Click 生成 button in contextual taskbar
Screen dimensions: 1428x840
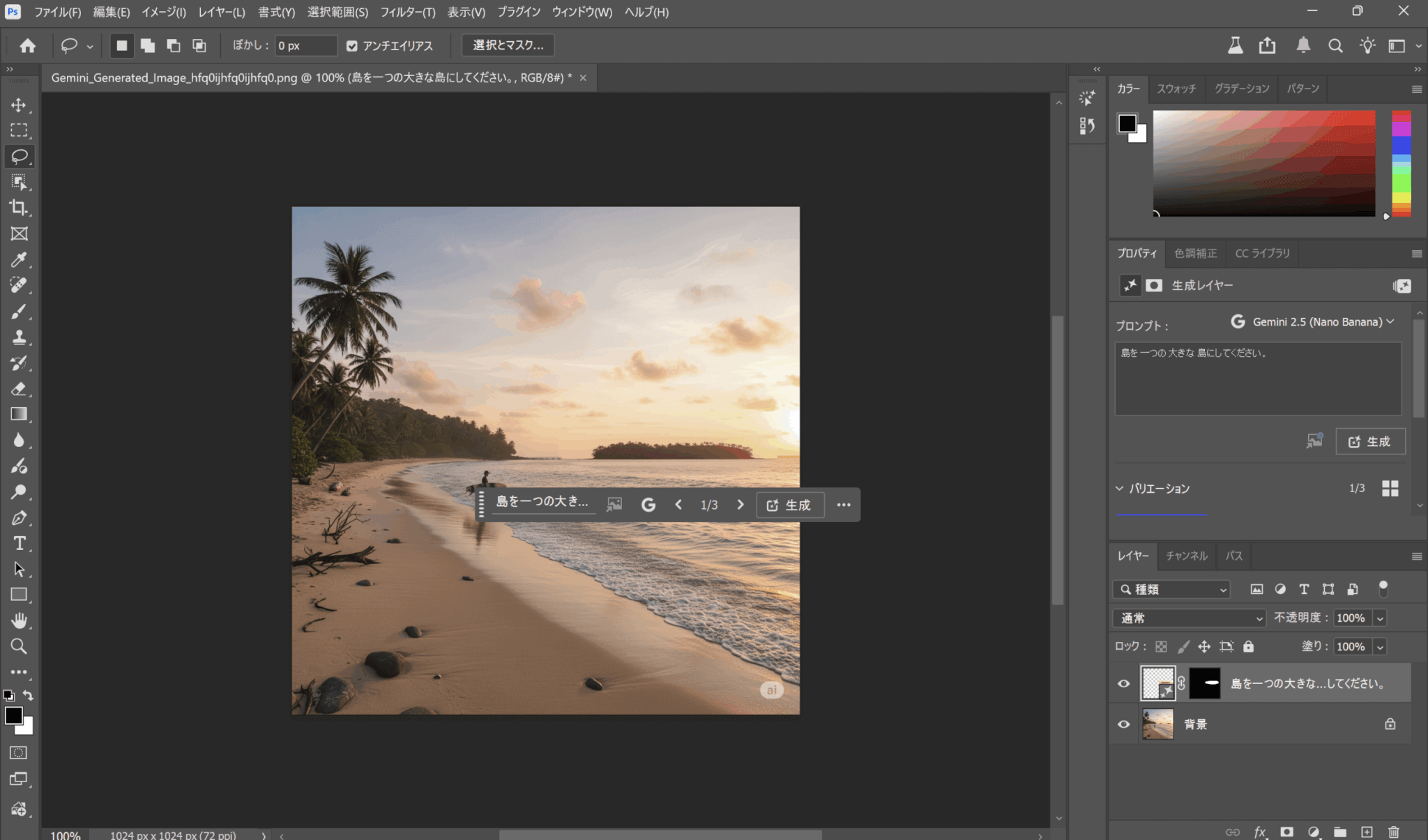click(789, 505)
